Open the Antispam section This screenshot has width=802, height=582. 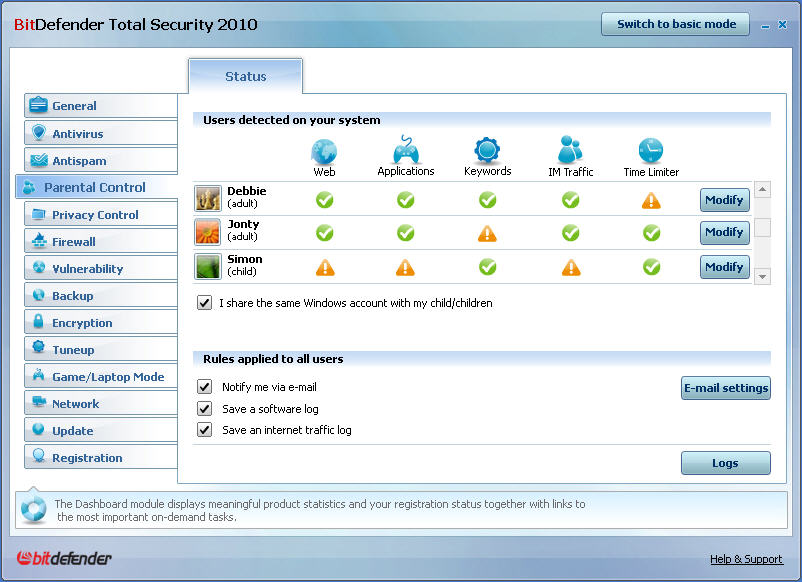click(101, 161)
